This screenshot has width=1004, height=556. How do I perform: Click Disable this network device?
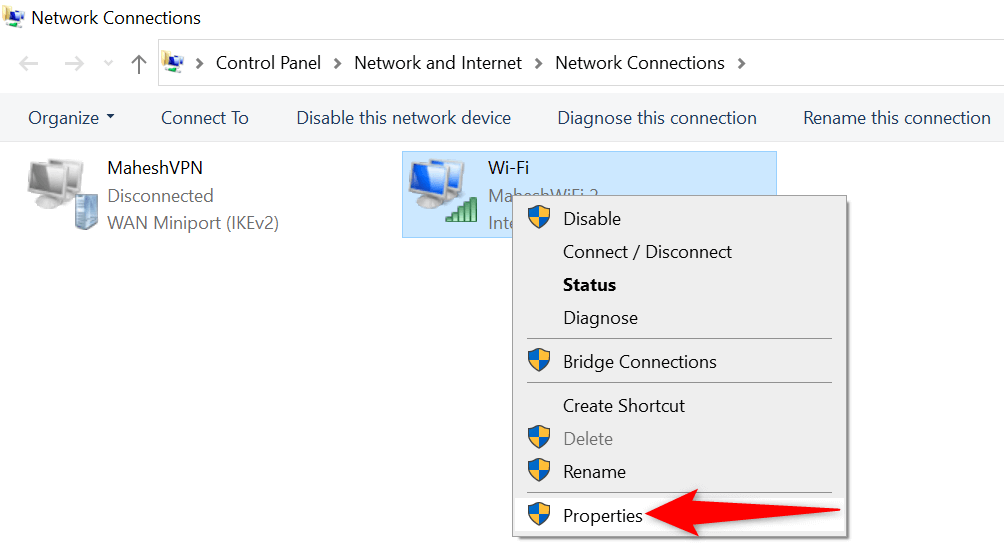(403, 118)
